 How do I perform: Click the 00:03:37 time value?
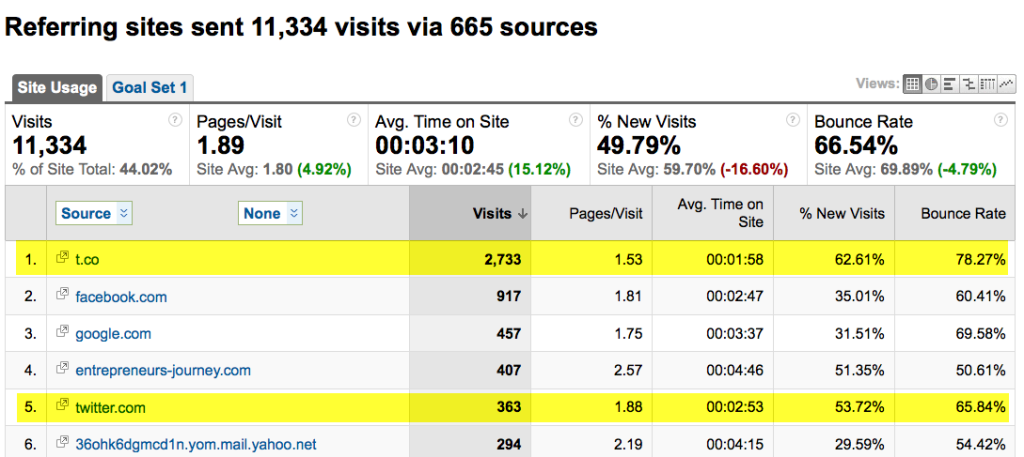coord(734,334)
